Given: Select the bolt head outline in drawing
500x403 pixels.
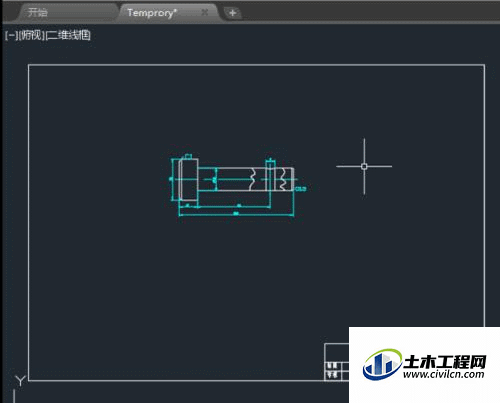Looking at the screenshot, I should pos(189,179).
